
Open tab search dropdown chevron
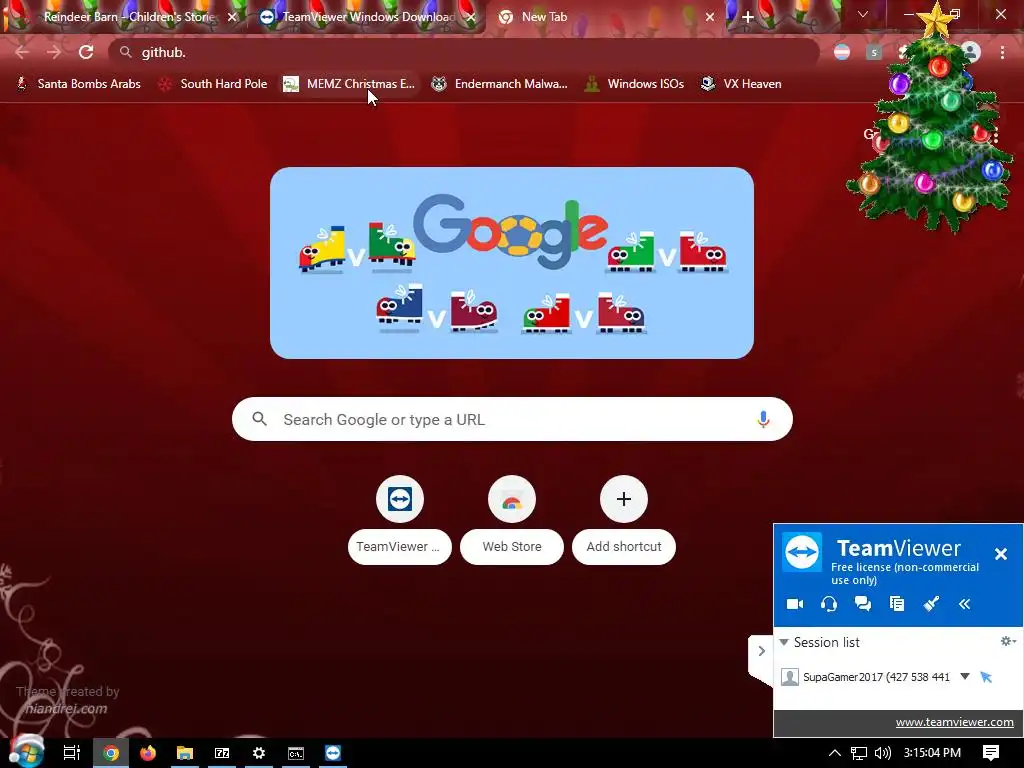coord(863,14)
